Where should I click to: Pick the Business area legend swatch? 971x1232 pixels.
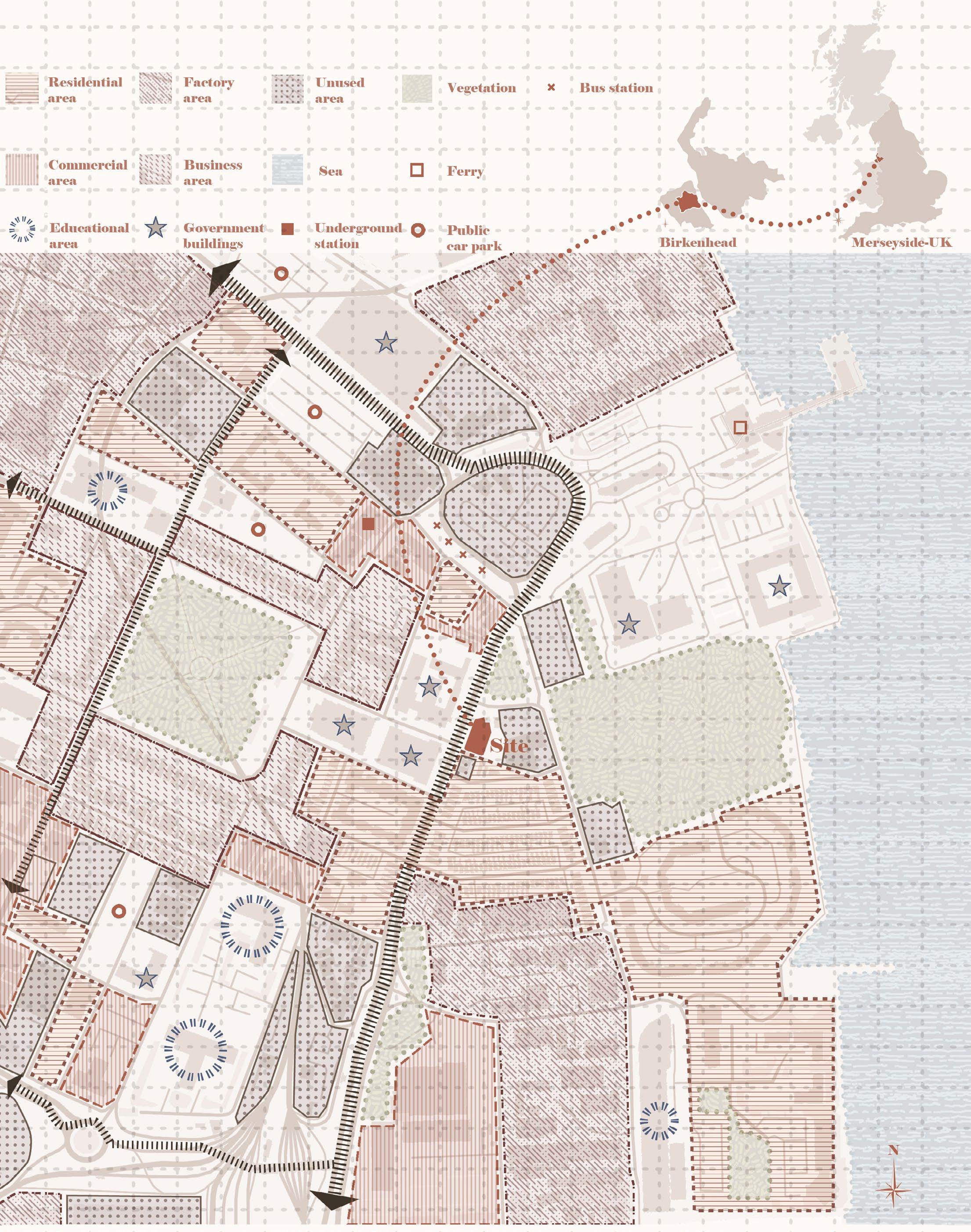point(155,170)
